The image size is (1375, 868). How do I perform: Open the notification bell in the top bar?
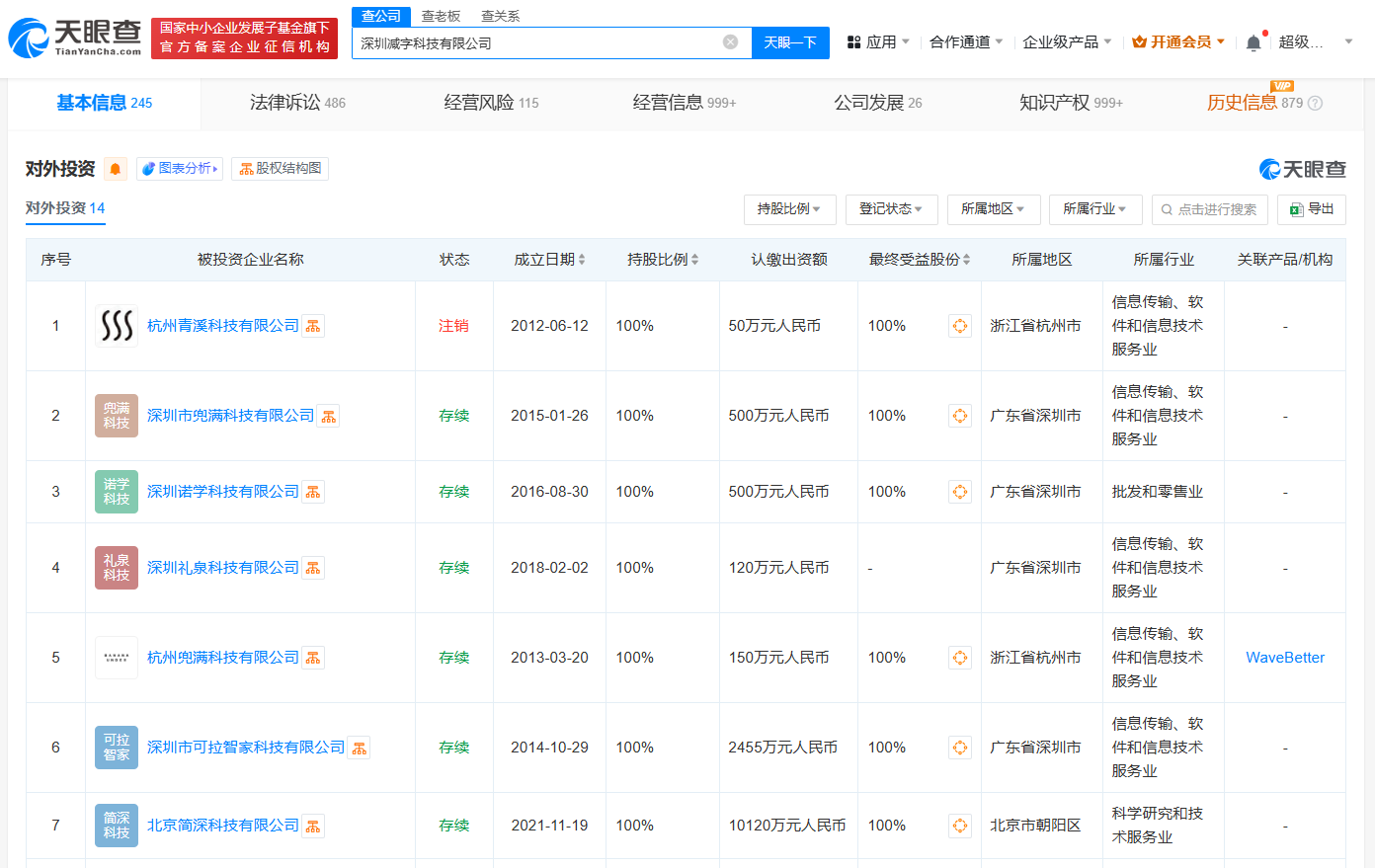tap(1253, 41)
